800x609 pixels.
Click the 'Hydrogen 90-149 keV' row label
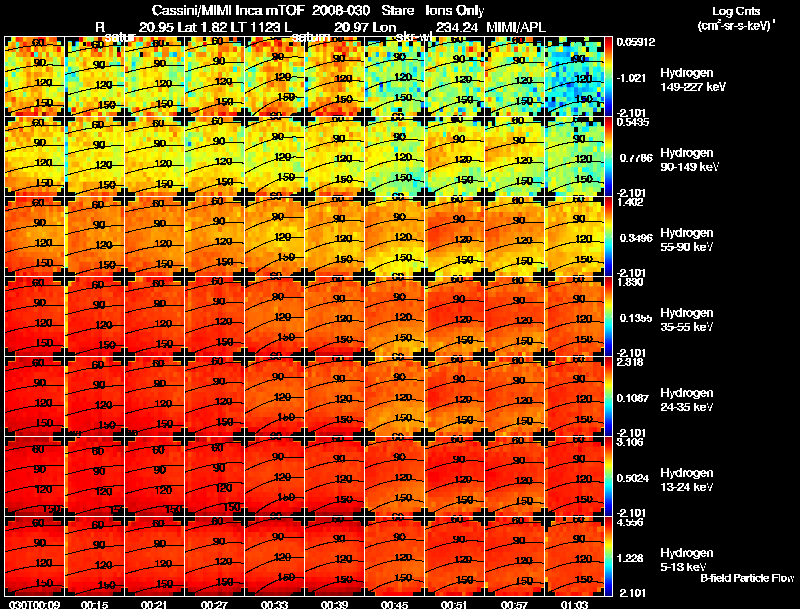(x=689, y=160)
